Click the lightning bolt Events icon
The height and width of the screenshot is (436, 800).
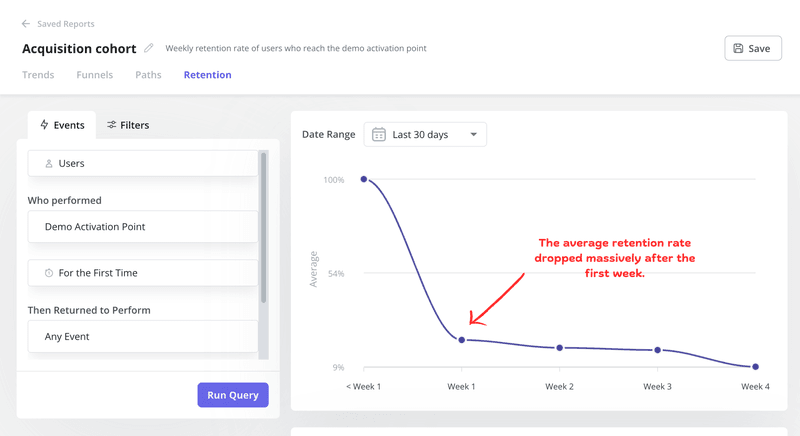(x=44, y=125)
